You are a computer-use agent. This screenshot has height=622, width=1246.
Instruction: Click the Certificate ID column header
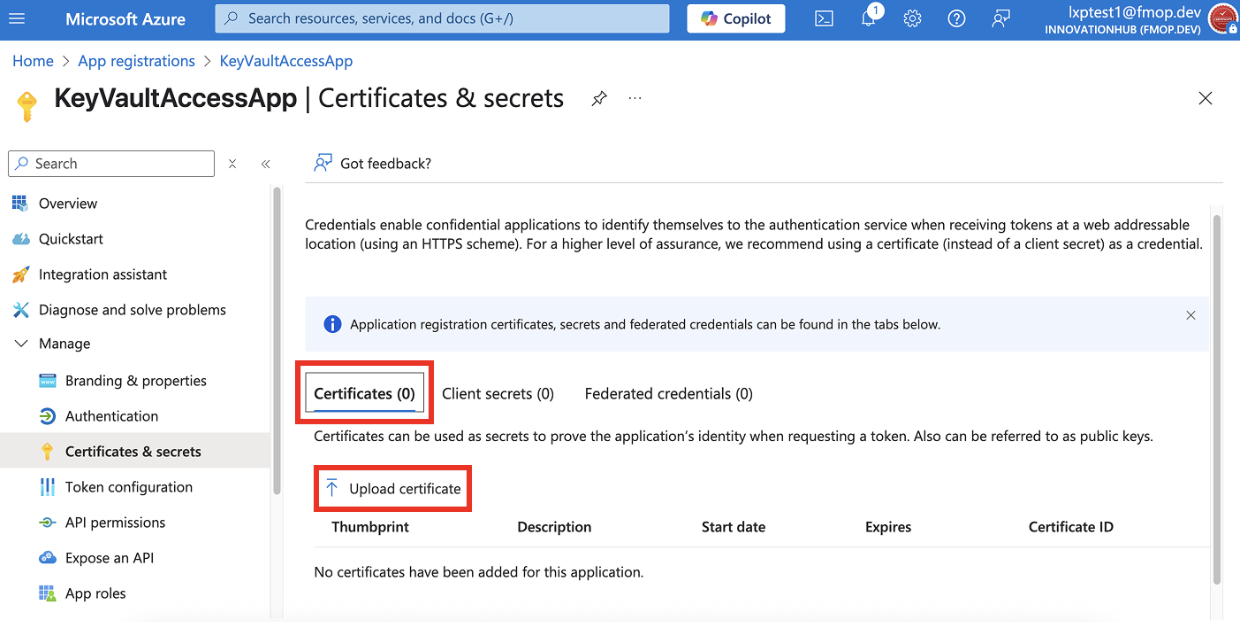pyautogui.click(x=1071, y=527)
